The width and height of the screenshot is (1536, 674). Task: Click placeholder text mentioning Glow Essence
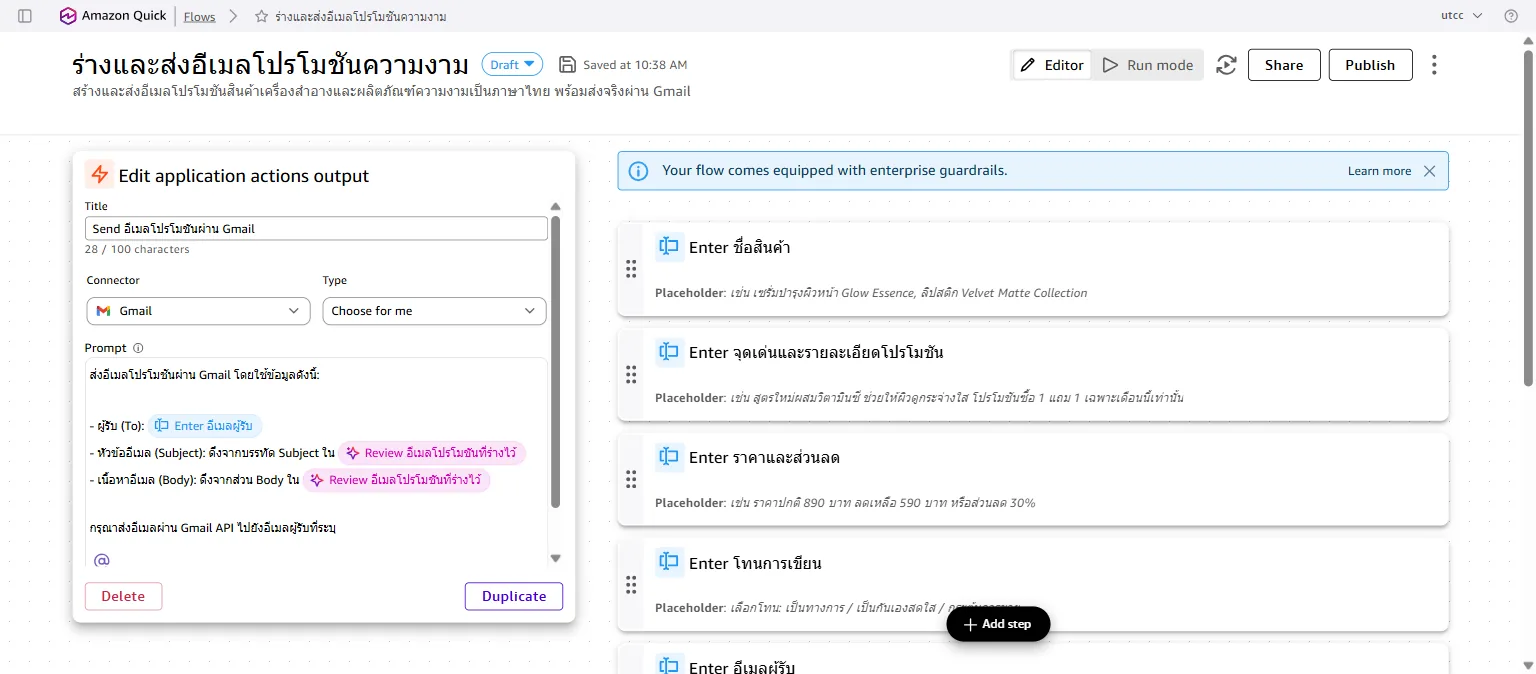click(871, 293)
